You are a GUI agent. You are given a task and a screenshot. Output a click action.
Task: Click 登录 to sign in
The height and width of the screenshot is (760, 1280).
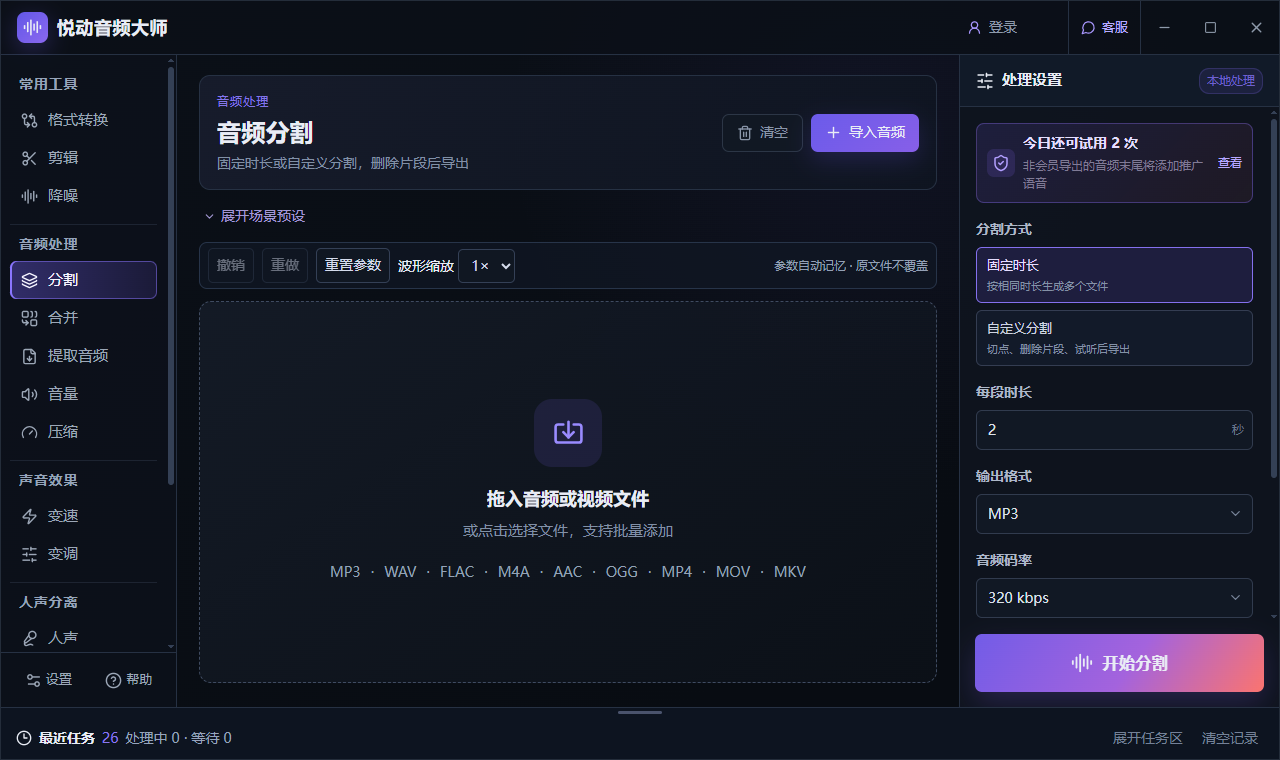click(x=992, y=28)
